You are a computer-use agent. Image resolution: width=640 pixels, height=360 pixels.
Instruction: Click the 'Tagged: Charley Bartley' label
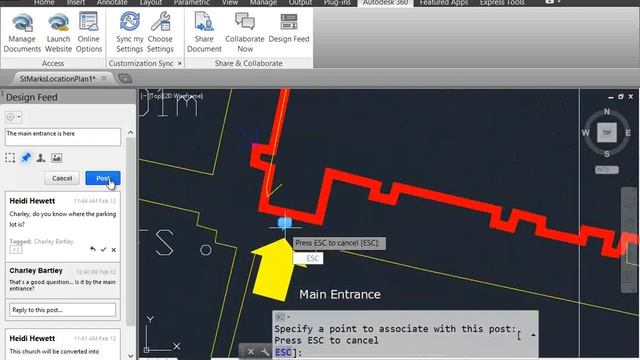tap(41, 241)
